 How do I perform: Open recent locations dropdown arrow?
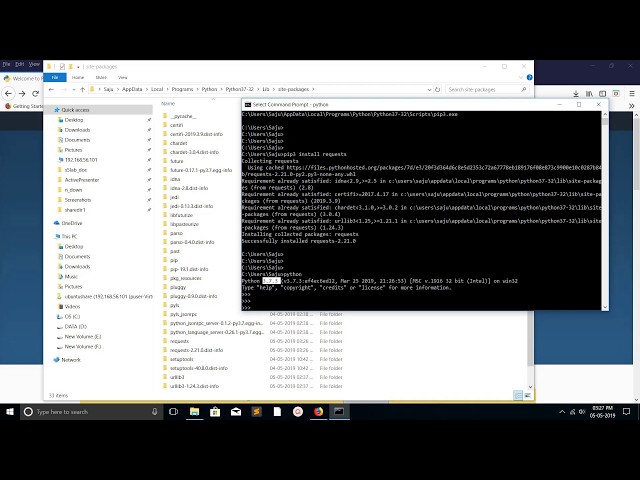[74, 89]
